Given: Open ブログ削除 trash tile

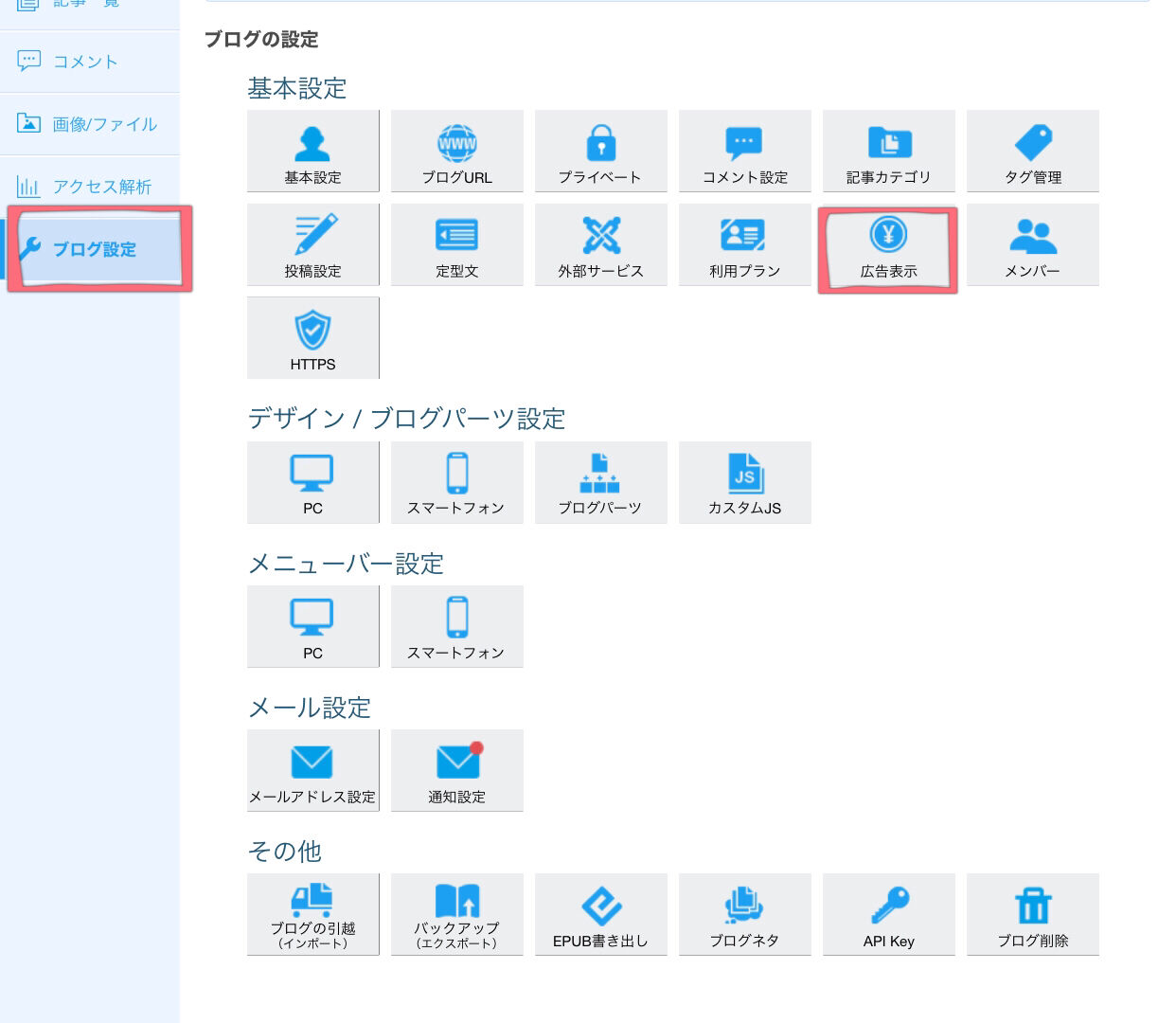Looking at the screenshot, I should tap(1033, 914).
